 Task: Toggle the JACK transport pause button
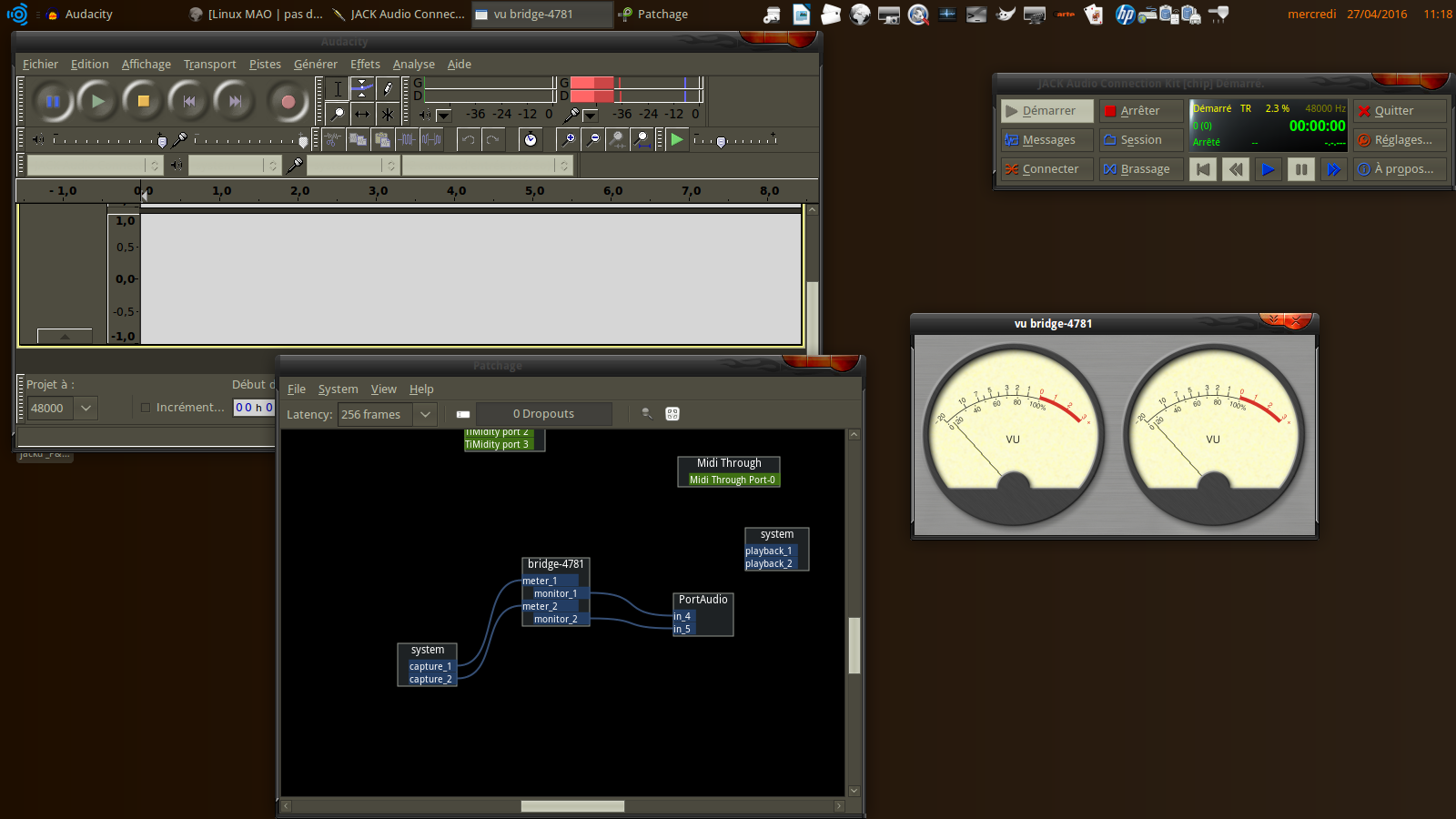pyautogui.click(x=1300, y=169)
